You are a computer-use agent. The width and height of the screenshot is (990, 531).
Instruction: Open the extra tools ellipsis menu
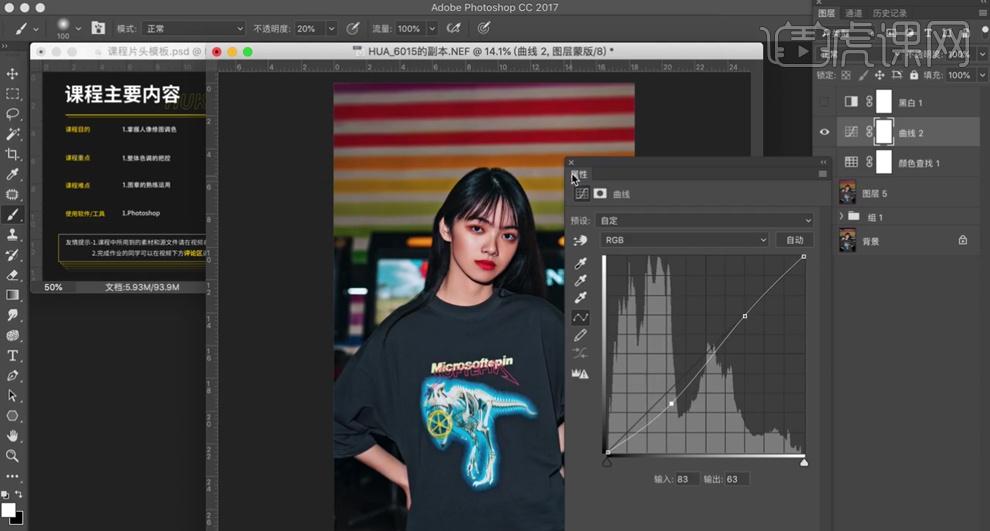point(12,476)
